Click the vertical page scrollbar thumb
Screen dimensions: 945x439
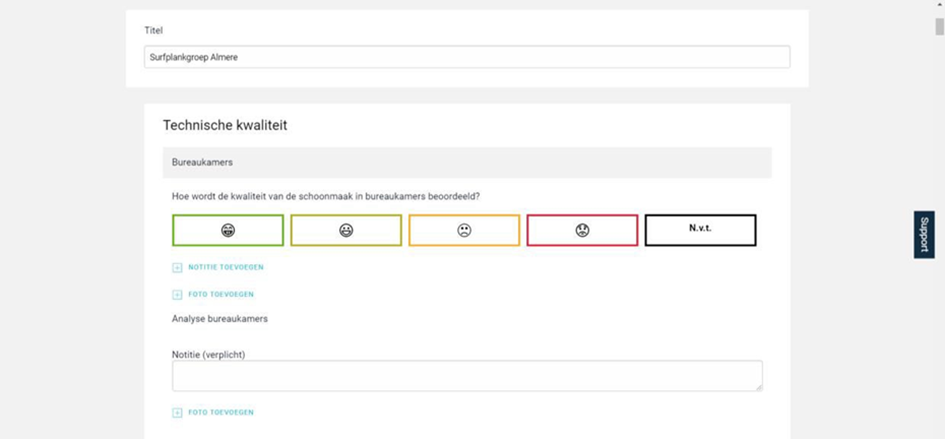tap(939, 27)
